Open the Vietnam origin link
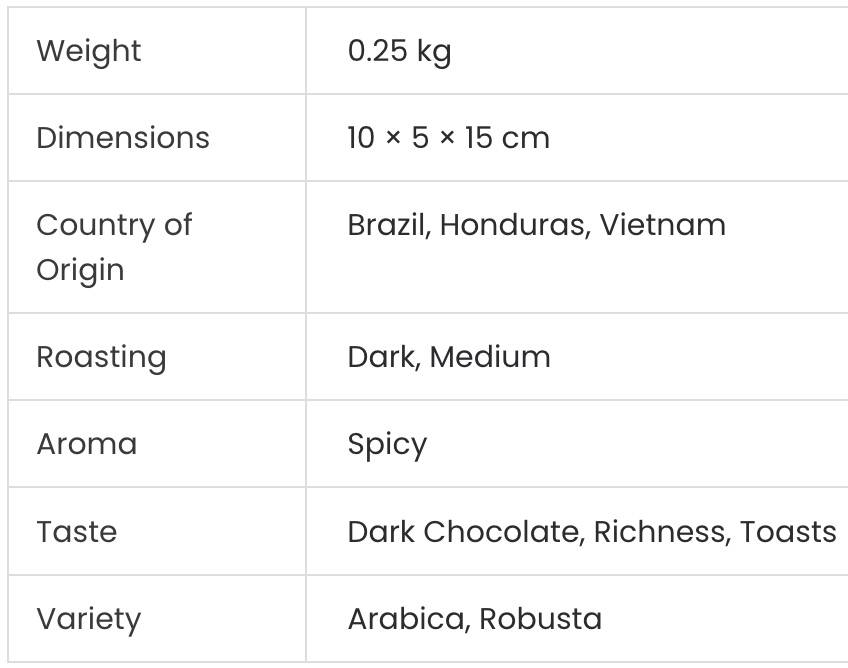848x668 pixels. click(663, 225)
